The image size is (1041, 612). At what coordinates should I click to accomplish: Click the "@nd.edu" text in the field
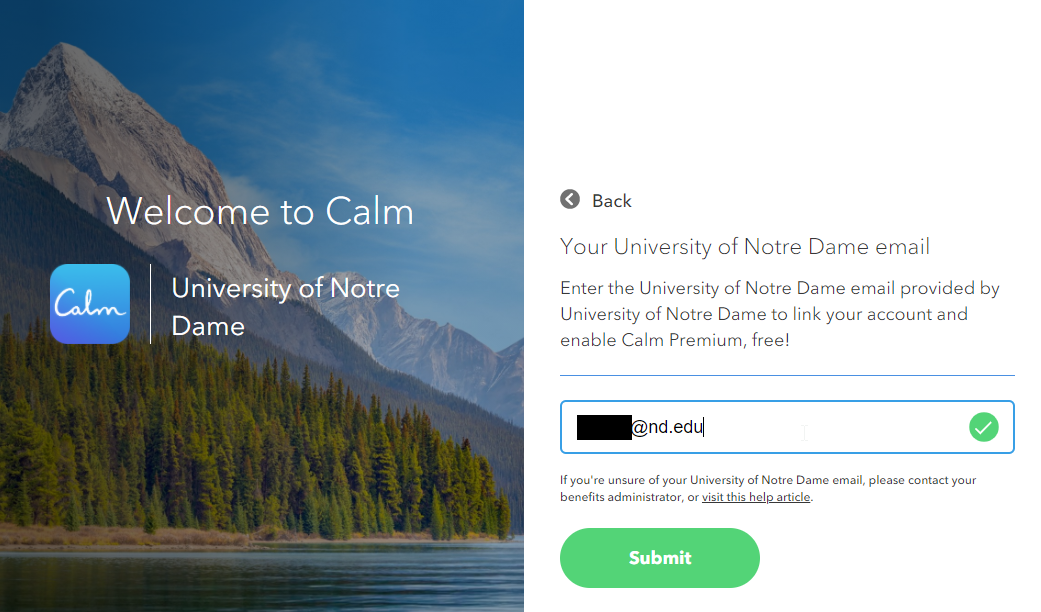click(x=668, y=428)
